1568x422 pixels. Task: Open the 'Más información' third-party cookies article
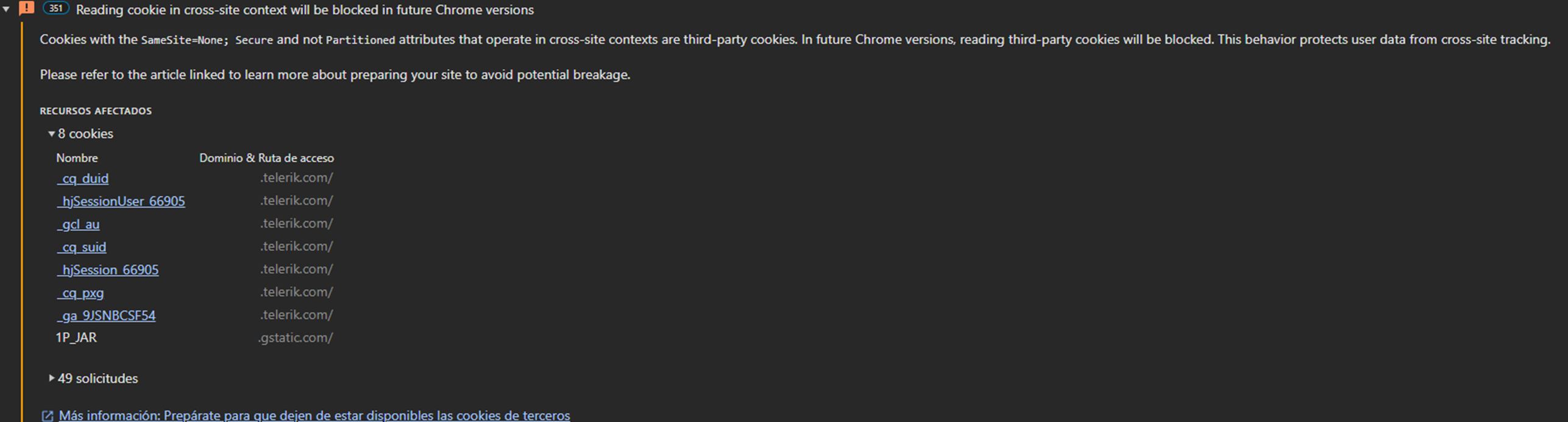(x=314, y=415)
